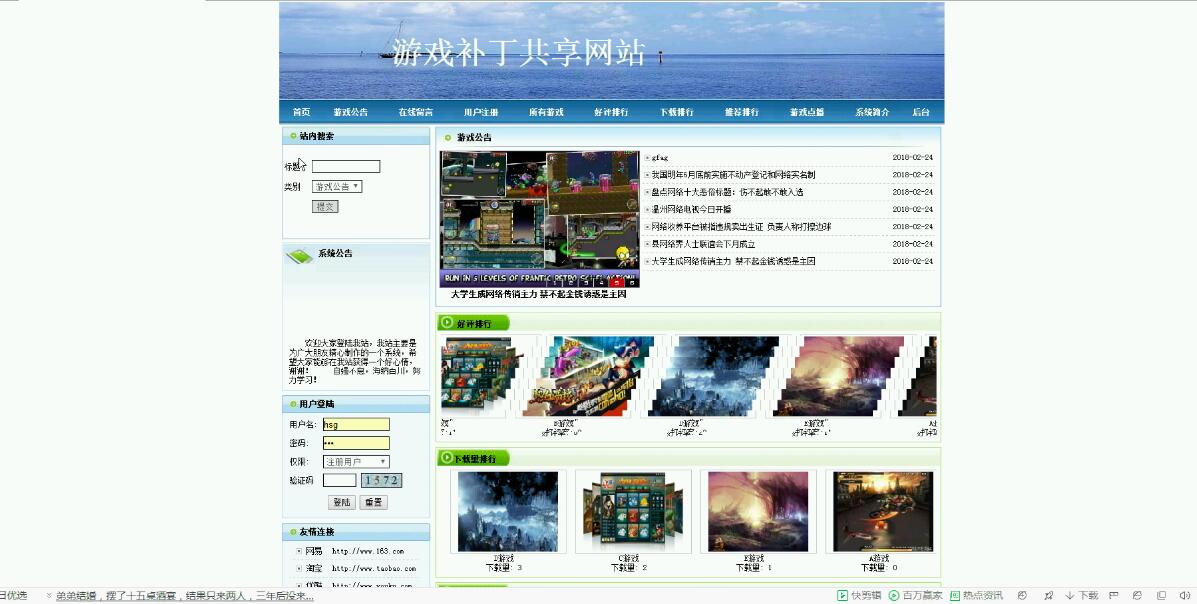
Task: Click the news headline in browser status bar
Action: (185, 596)
